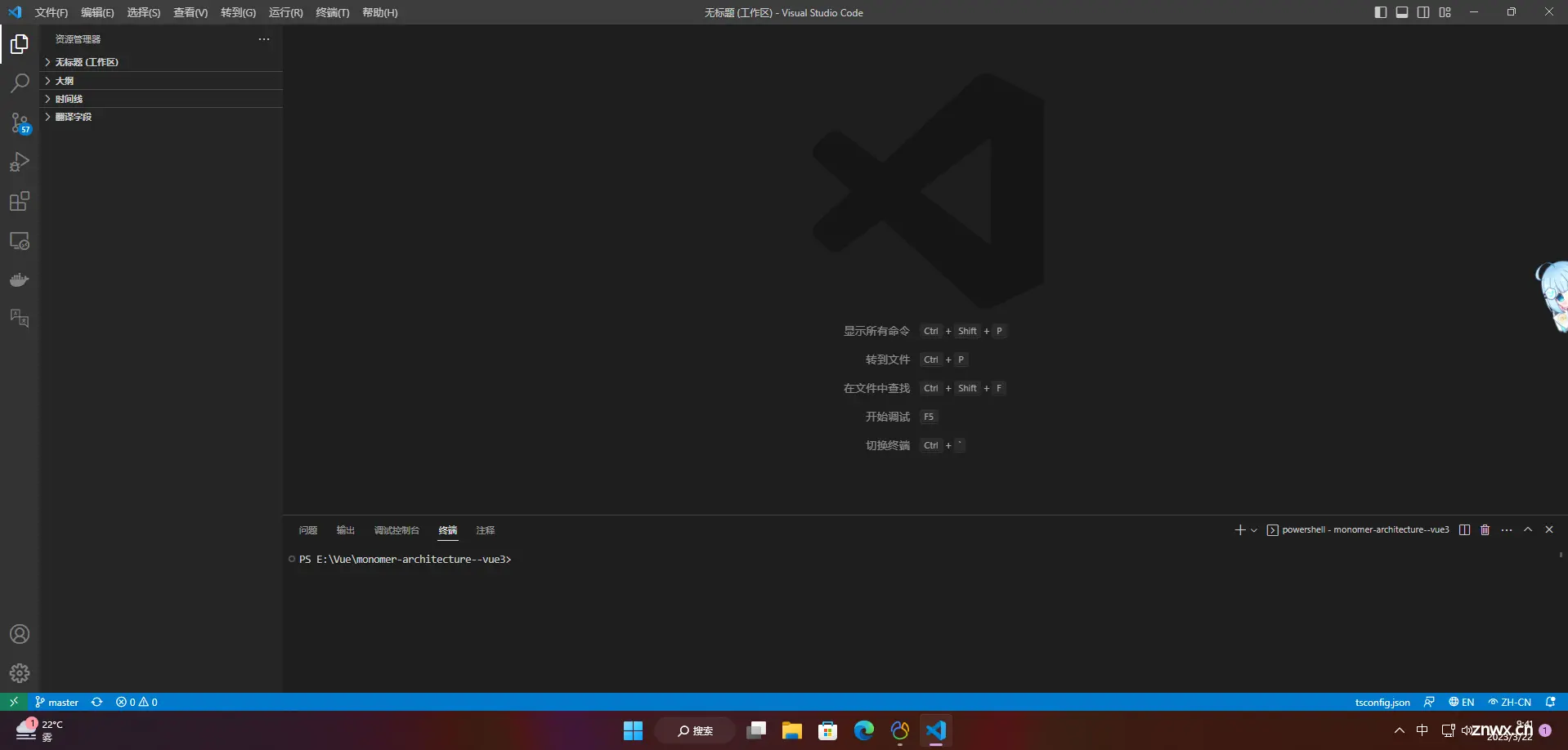Open the Search view in activity bar
The image size is (1568, 750).
point(20,83)
